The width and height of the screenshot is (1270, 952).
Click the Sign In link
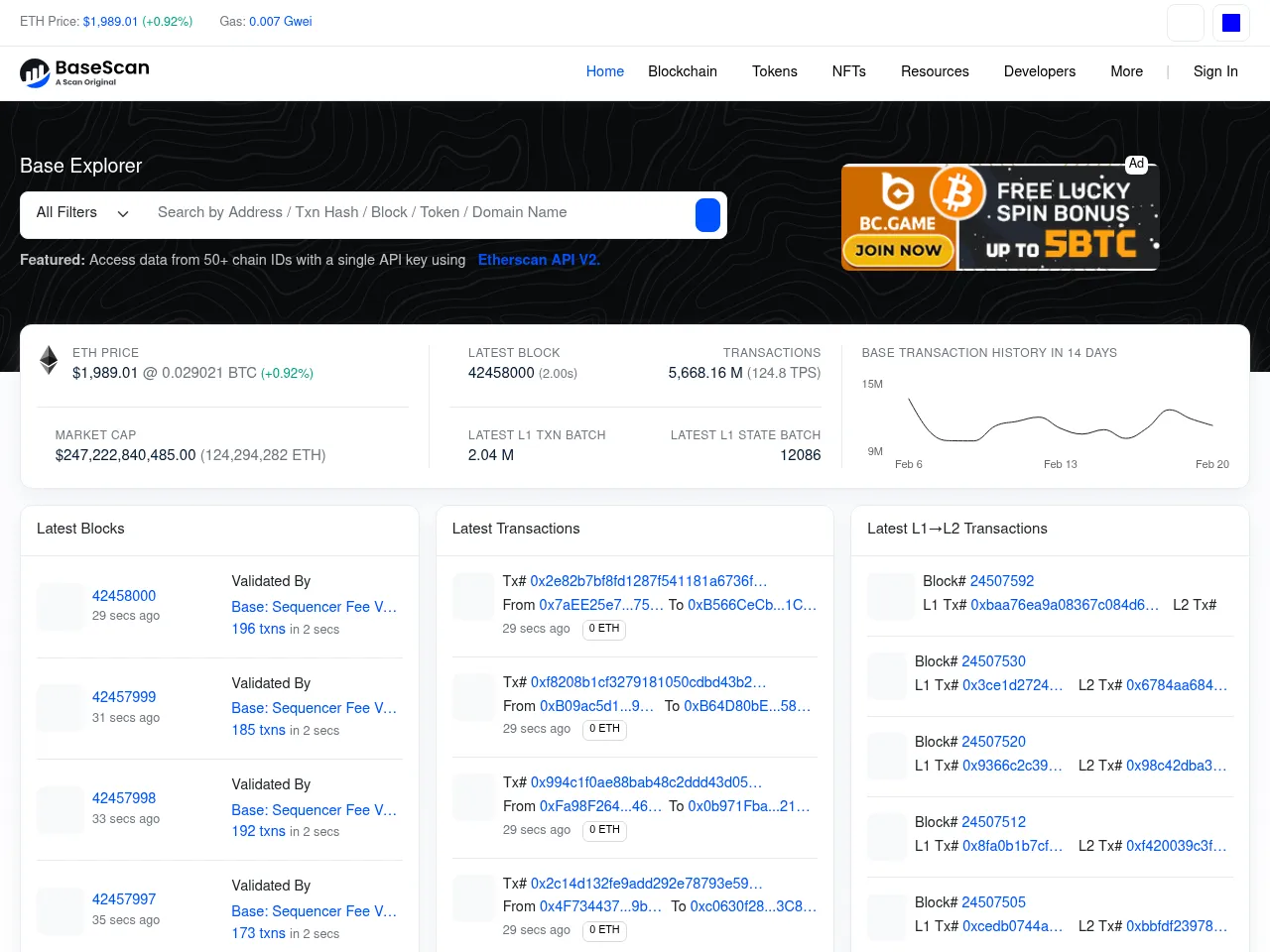pyautogui.click(x=1215, y=71)
